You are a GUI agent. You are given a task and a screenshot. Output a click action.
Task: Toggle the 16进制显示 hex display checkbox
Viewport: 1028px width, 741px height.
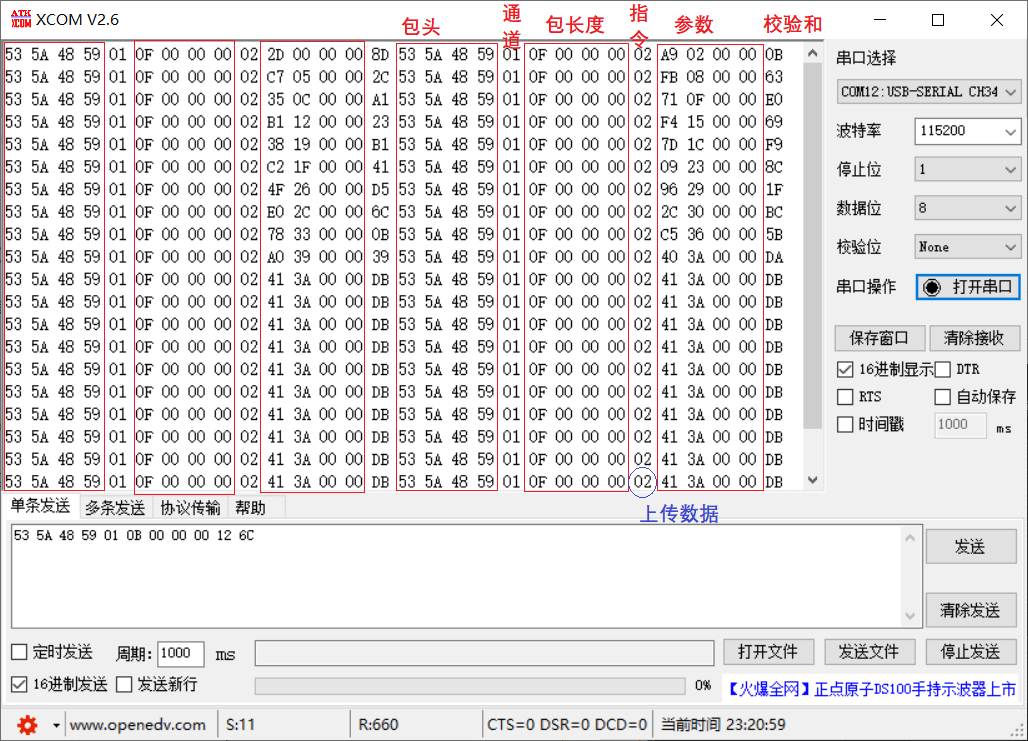click(845, 370)
